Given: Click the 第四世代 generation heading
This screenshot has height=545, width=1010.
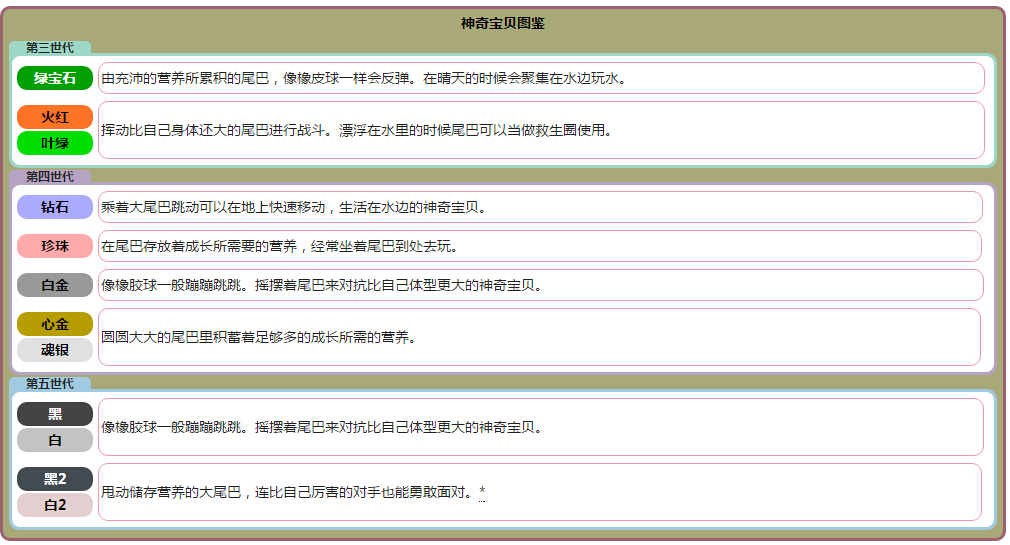Looking at the screenshot, I should point(50,177).
